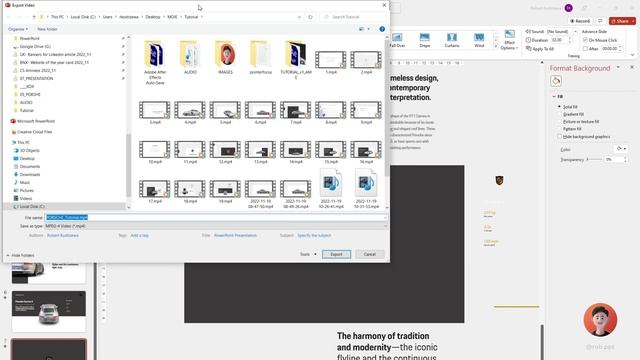Select Downloads in navigation tree
Image resolution: width=640 pixels, height=360 pixels.
click(30, 174)
